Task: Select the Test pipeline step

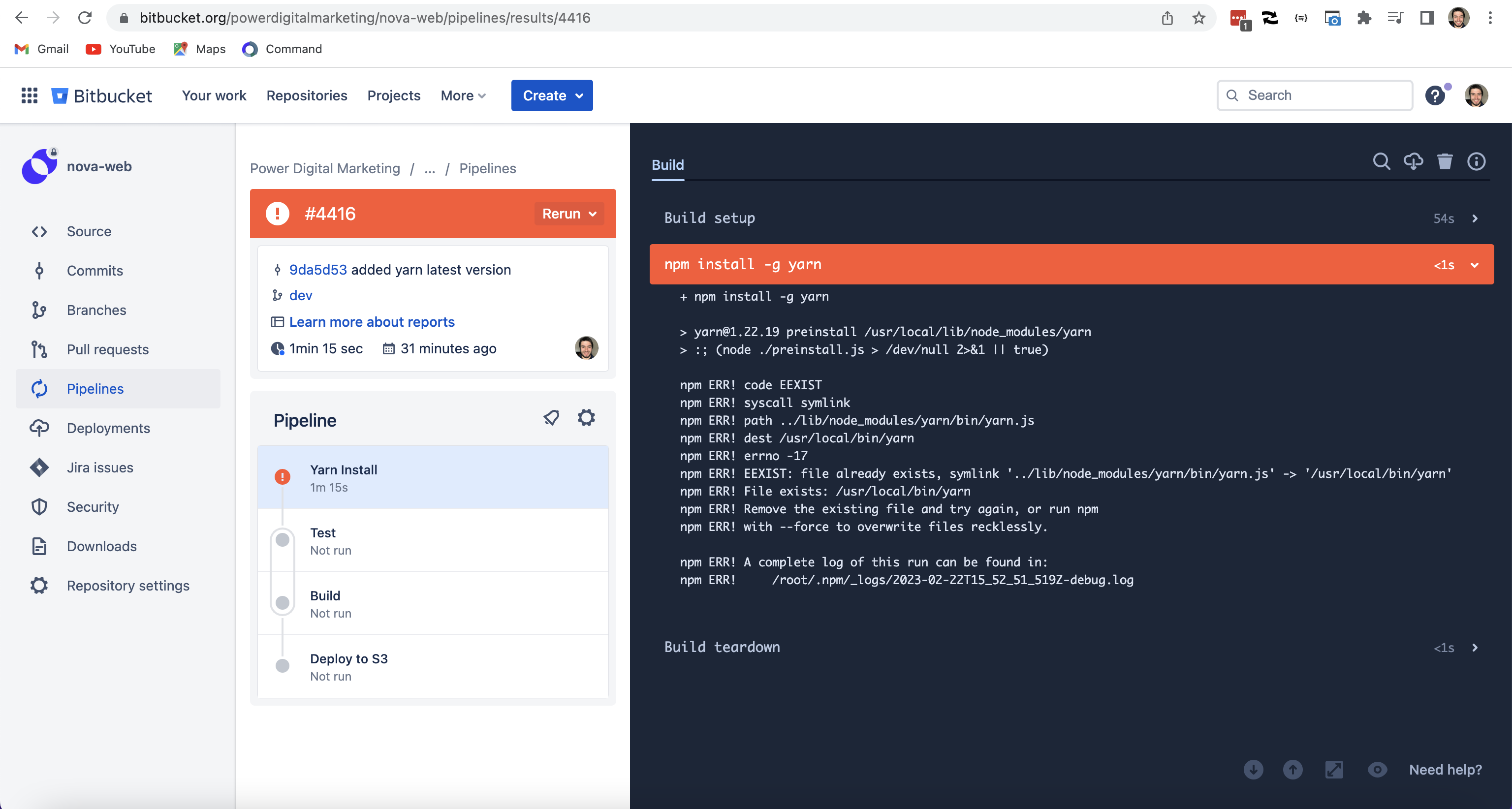Action: (x=433, y=540)
